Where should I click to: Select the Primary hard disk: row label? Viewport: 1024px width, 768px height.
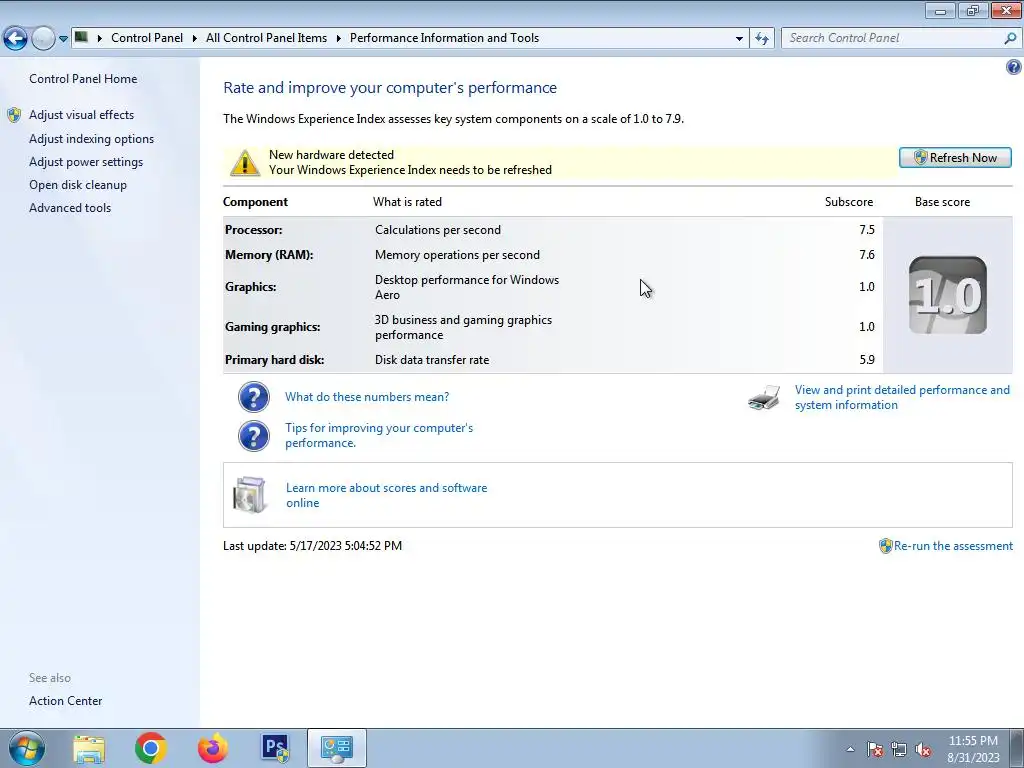[274, 360]
